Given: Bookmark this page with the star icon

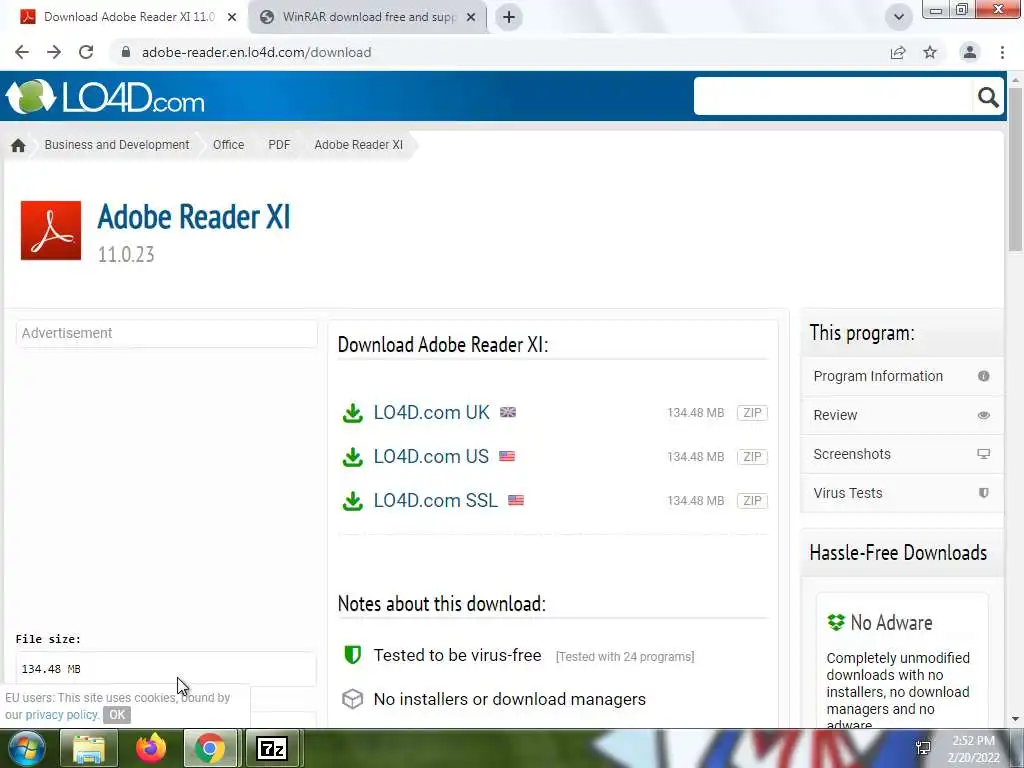Looking at the screenshot, I should 930,52.
